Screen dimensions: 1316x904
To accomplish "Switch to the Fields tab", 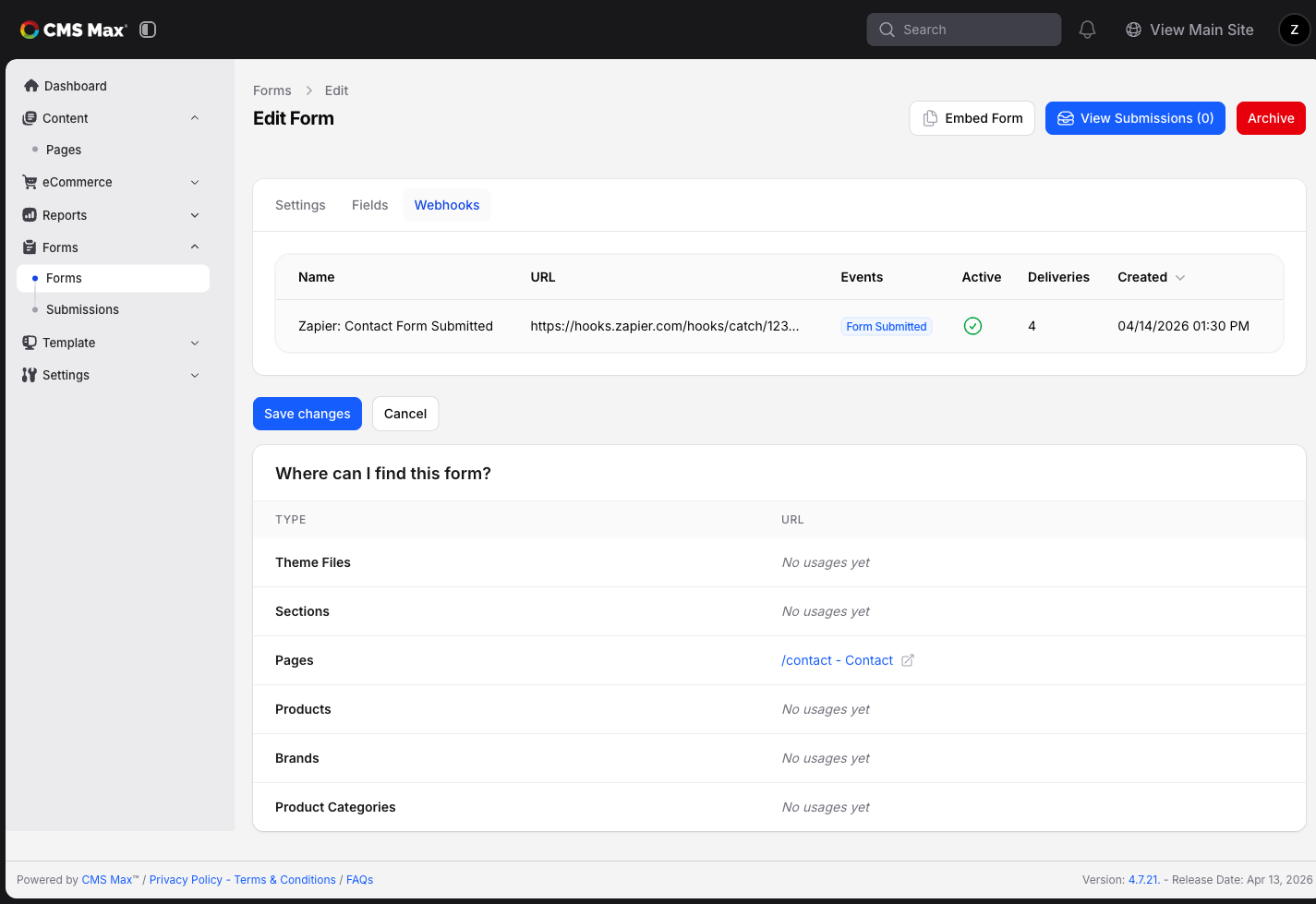I will 369,205.
